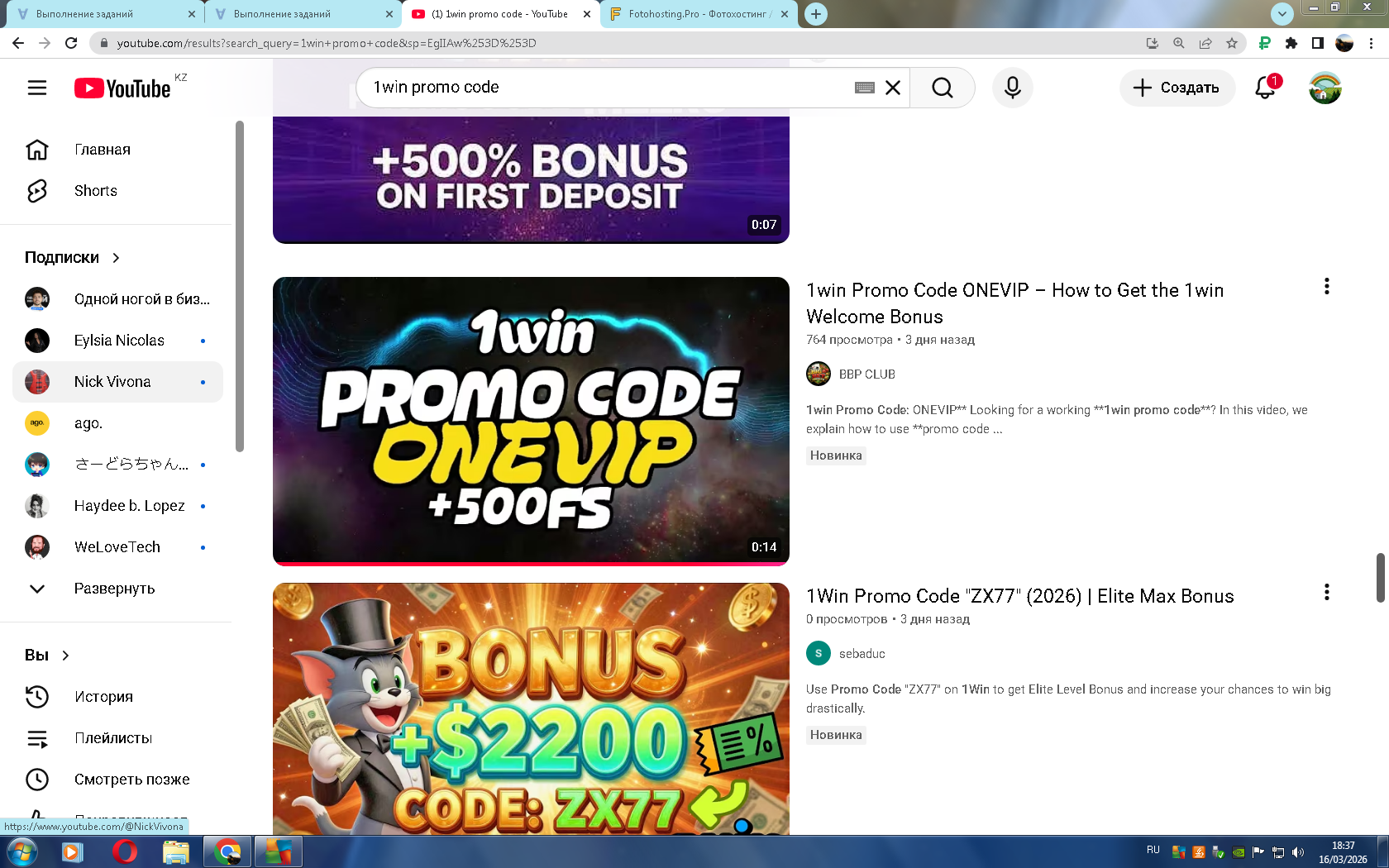Open Windows Explorer from the taskbar
This screenshot has height=868, width=1389.
tap(176, 851)
